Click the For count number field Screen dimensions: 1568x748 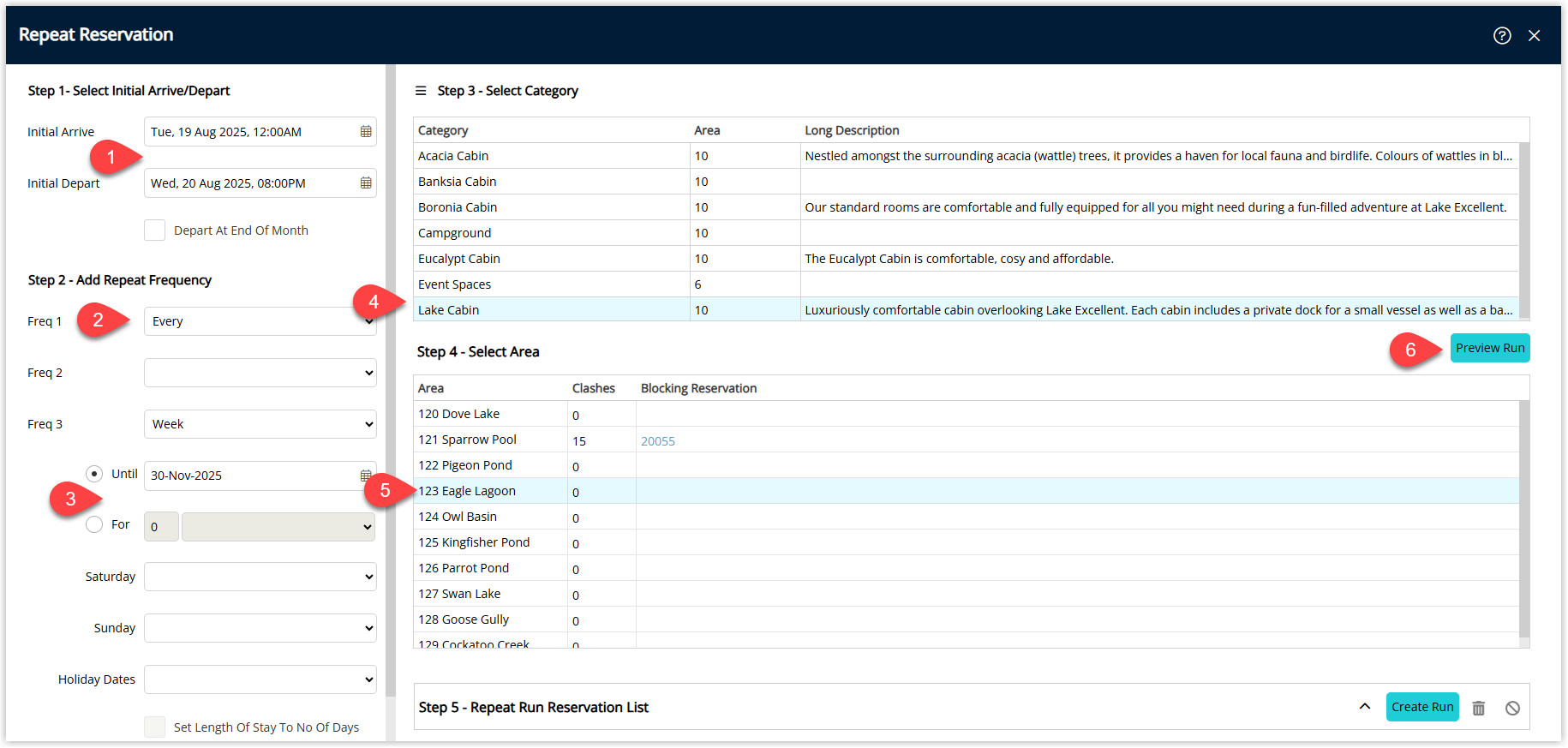161,527
